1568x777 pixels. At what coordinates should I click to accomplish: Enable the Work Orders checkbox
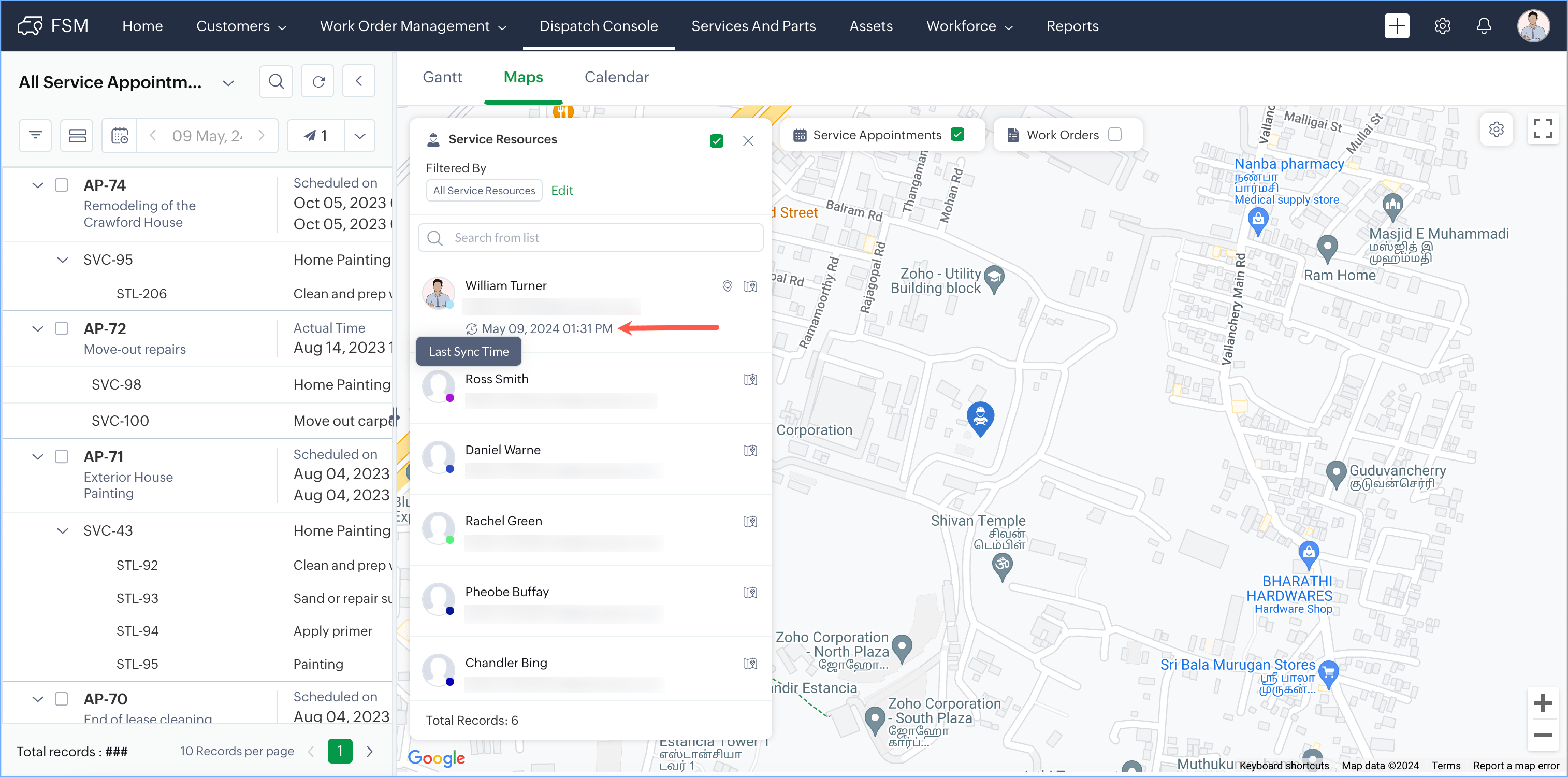coord(1114,134)
